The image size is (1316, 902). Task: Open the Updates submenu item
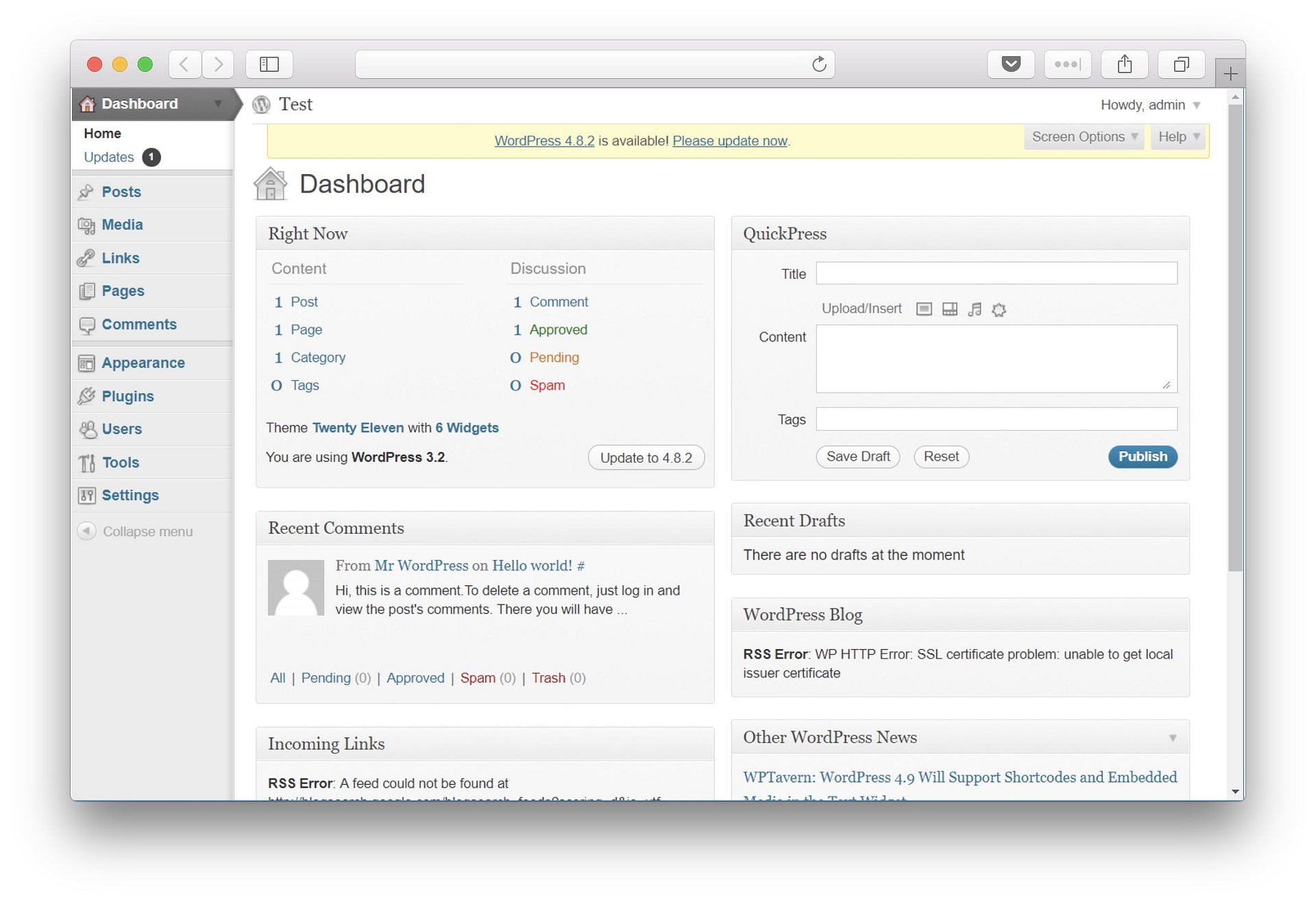point(108,157)
